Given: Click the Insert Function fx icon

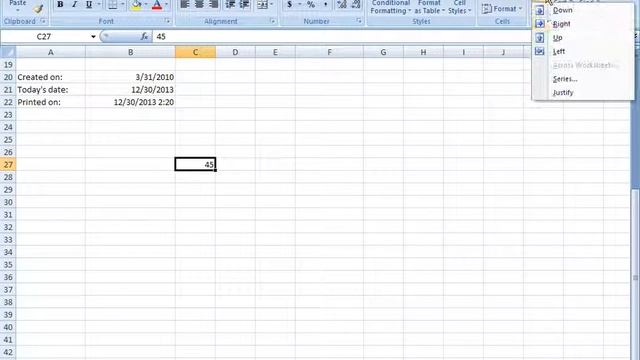Looking at the screenshot, I should click(144, 37).
